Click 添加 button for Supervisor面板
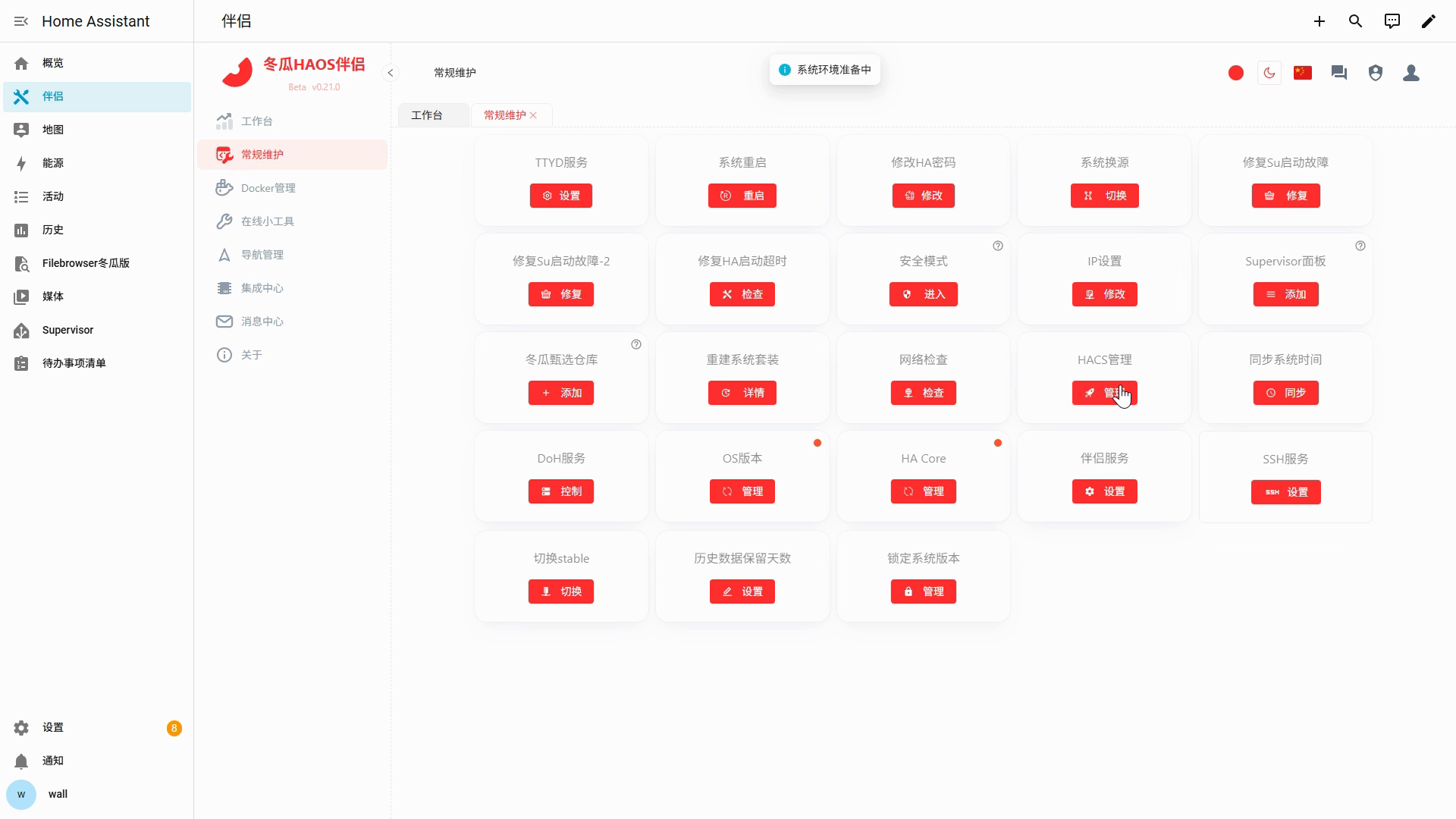 1286,294
